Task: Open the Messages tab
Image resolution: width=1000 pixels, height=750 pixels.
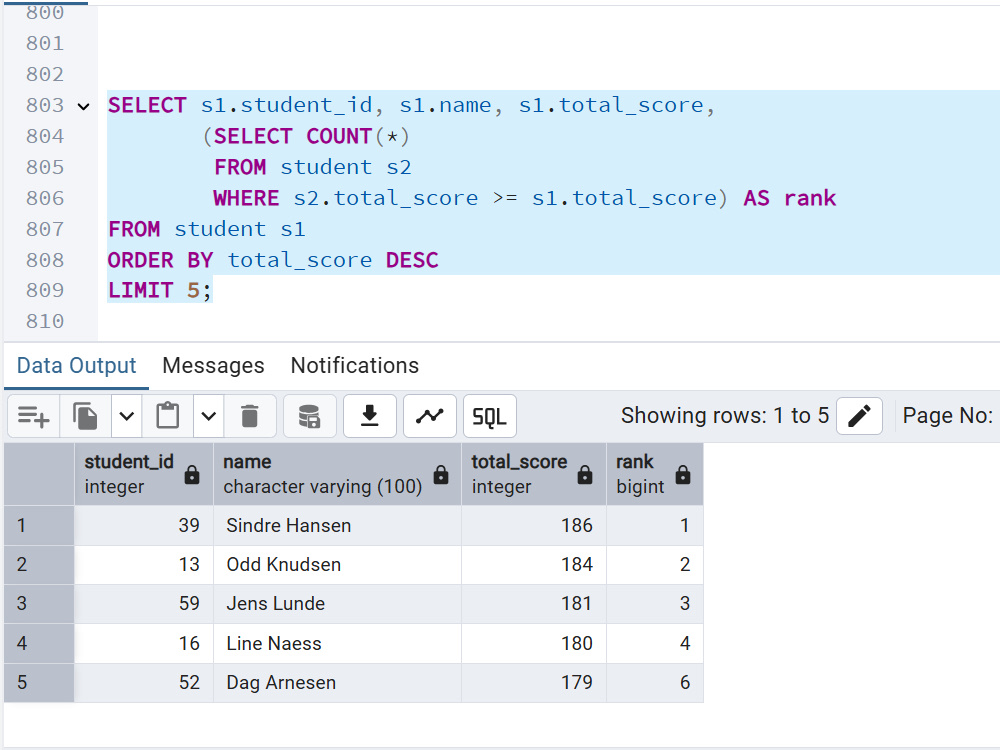Action: 213,365
